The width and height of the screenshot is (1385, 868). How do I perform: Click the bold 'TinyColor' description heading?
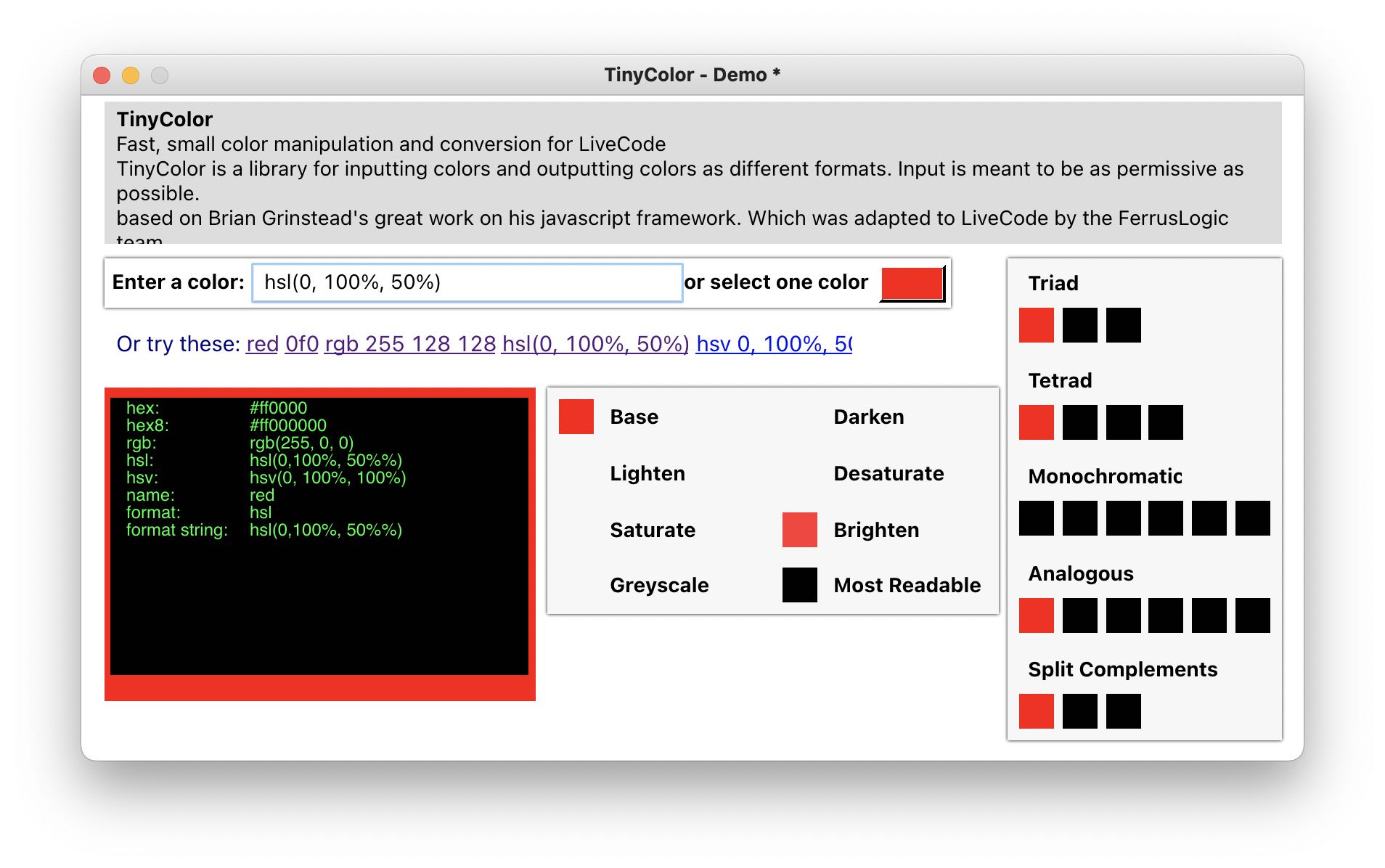pyautogui.click(x=165, y=119)
